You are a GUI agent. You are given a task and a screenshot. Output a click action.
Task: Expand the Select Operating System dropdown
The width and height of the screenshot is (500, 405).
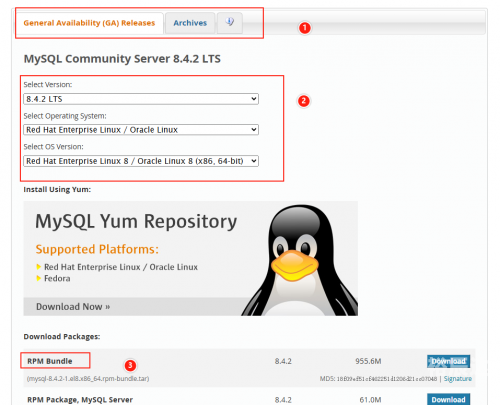coord(141,130)
